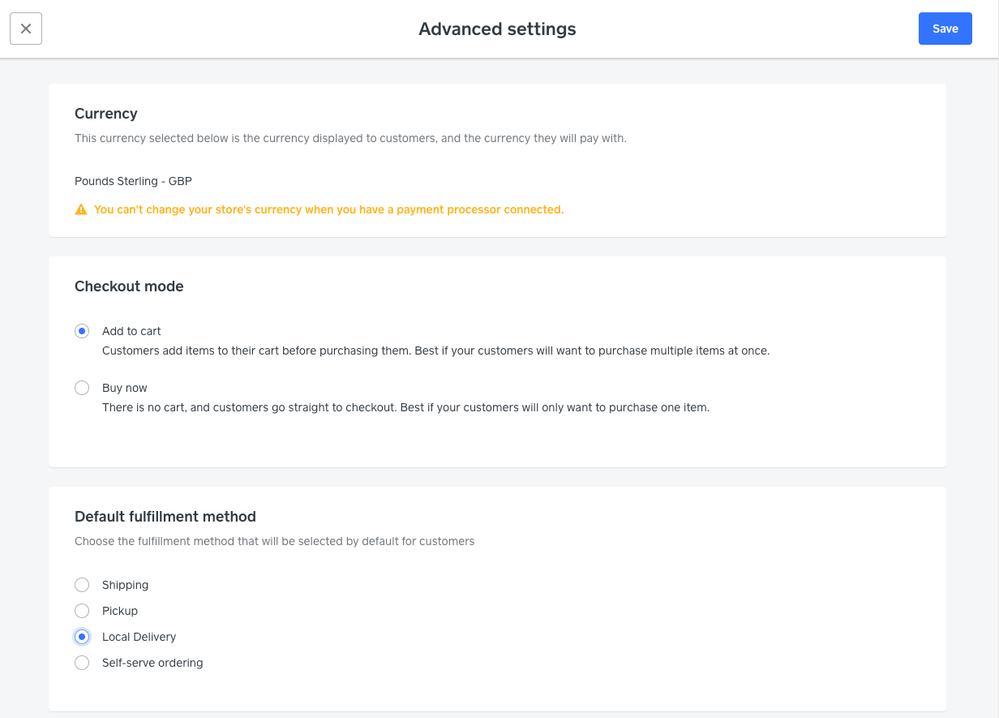Enable the Self-serve ordering radio option

pyautogui.click(x=82, y=663)
